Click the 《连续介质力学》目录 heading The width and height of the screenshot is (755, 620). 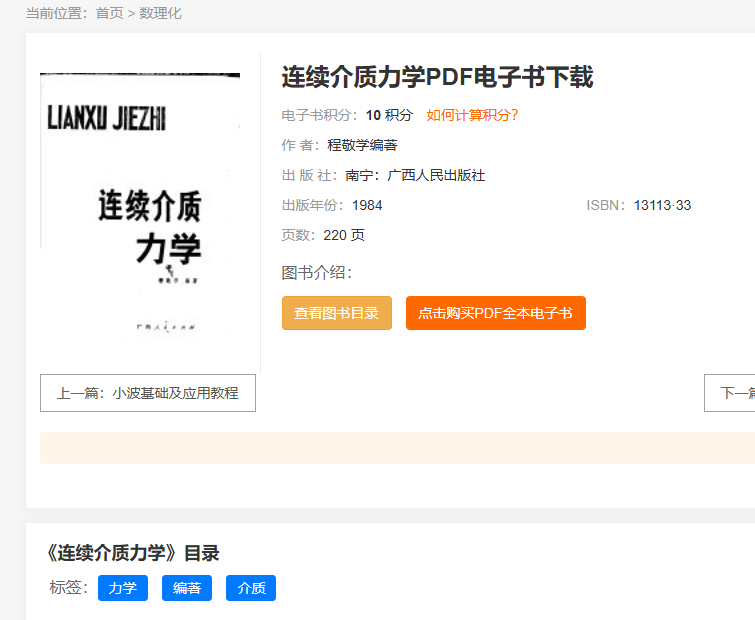point(133,553)
